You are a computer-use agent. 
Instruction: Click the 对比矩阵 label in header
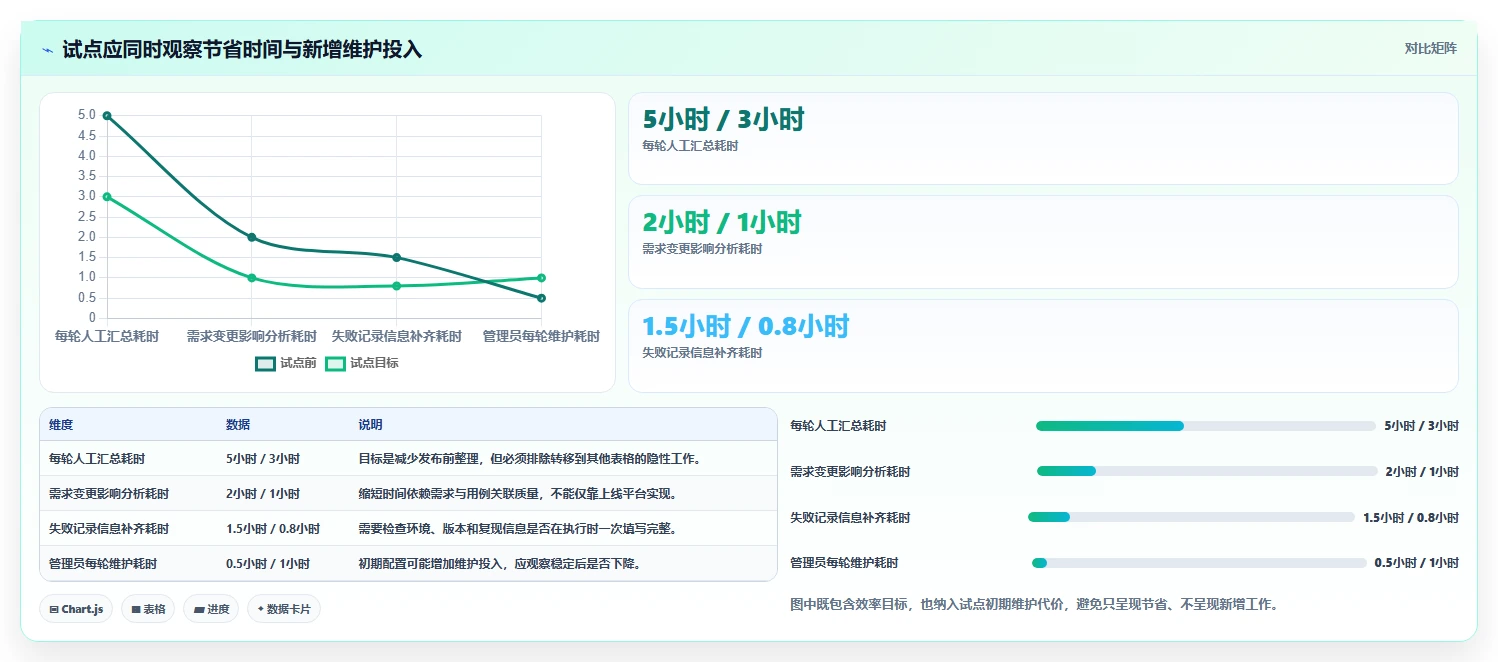[x=1431, y=48]
